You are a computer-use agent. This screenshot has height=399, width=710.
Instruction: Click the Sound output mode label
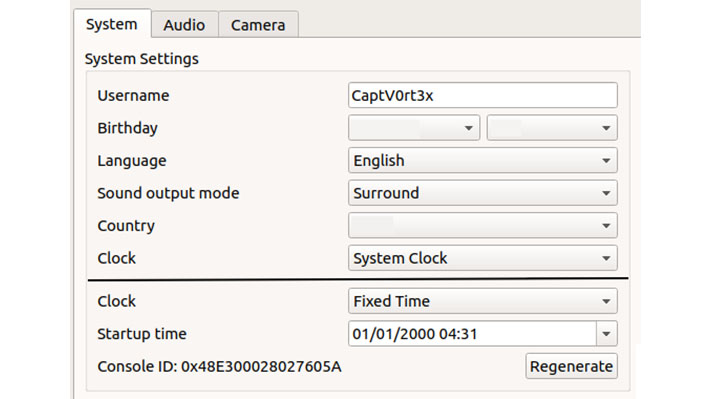click(x=168, y=193)
